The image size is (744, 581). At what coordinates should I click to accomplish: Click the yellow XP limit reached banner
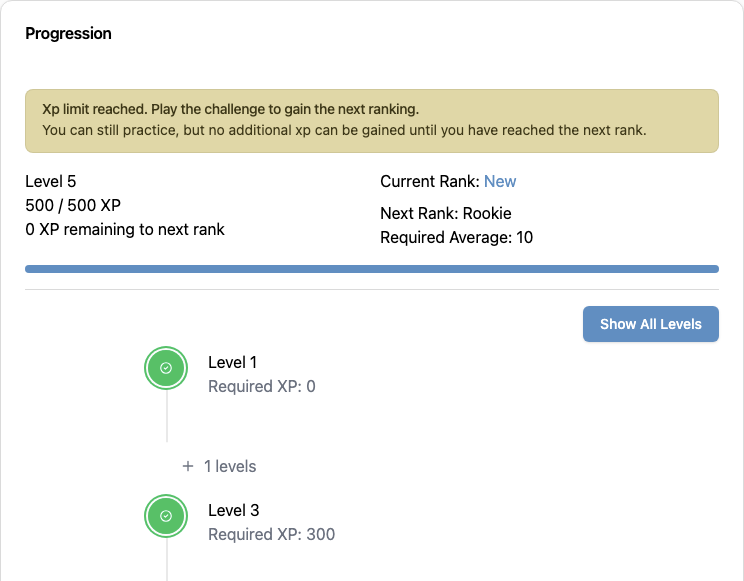click(x=372, y=121)
